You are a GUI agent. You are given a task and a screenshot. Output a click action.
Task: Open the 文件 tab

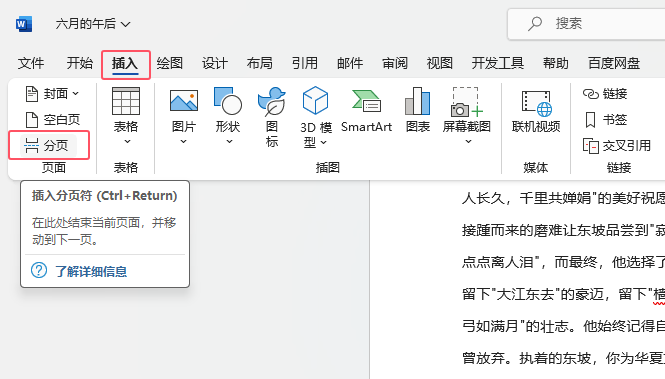31,63
